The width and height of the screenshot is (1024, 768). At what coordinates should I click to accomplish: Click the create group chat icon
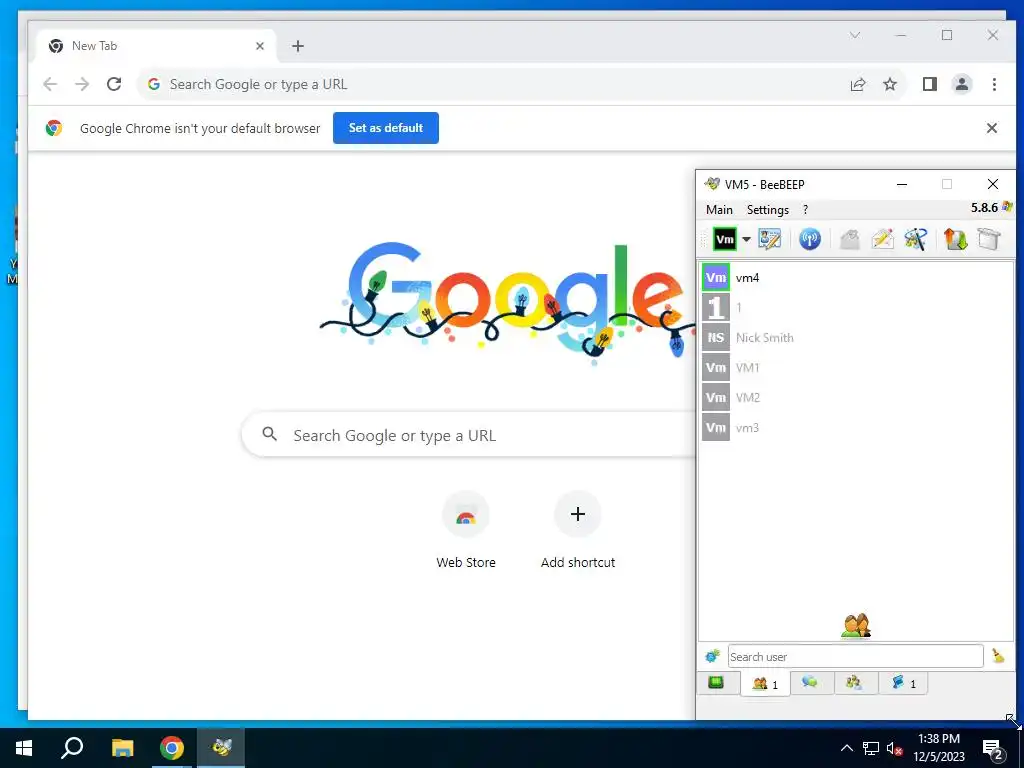pyautogui.click(x=916, y=240)
